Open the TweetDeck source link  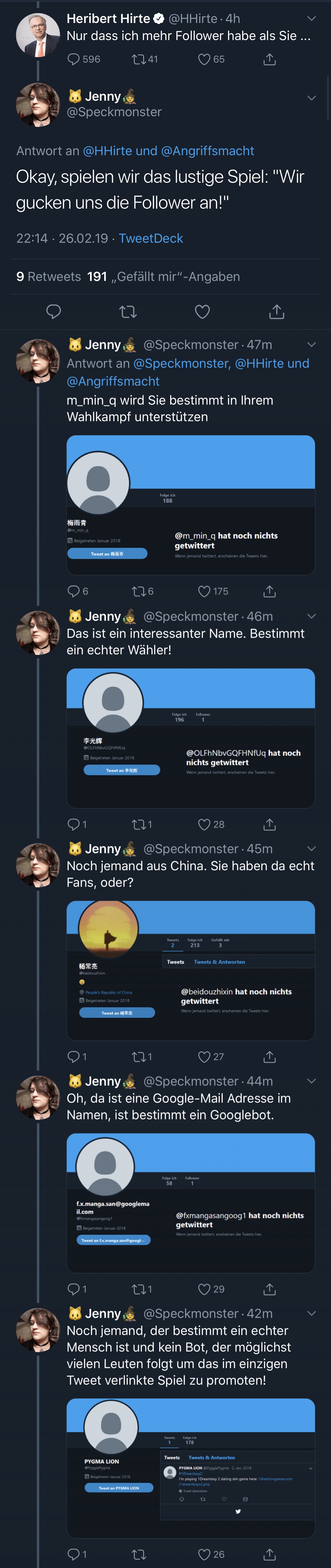(151, 238)
